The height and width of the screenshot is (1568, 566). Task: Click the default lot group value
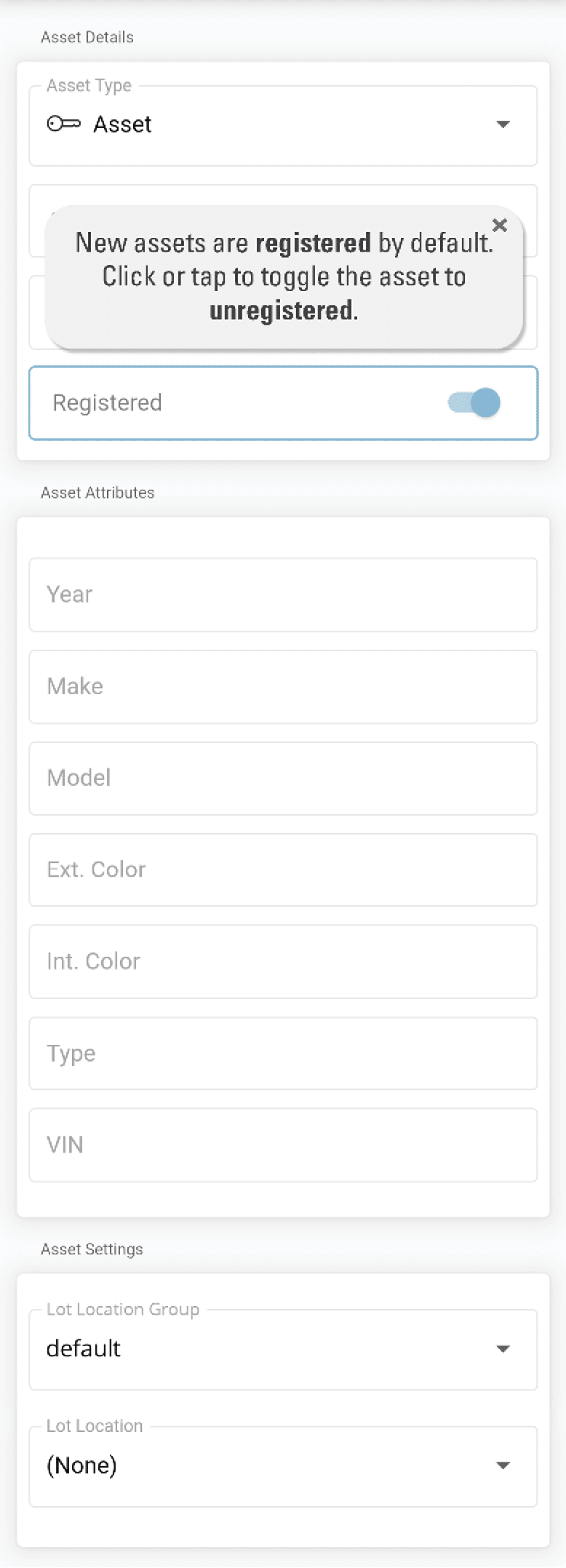tap(84, 1349)
